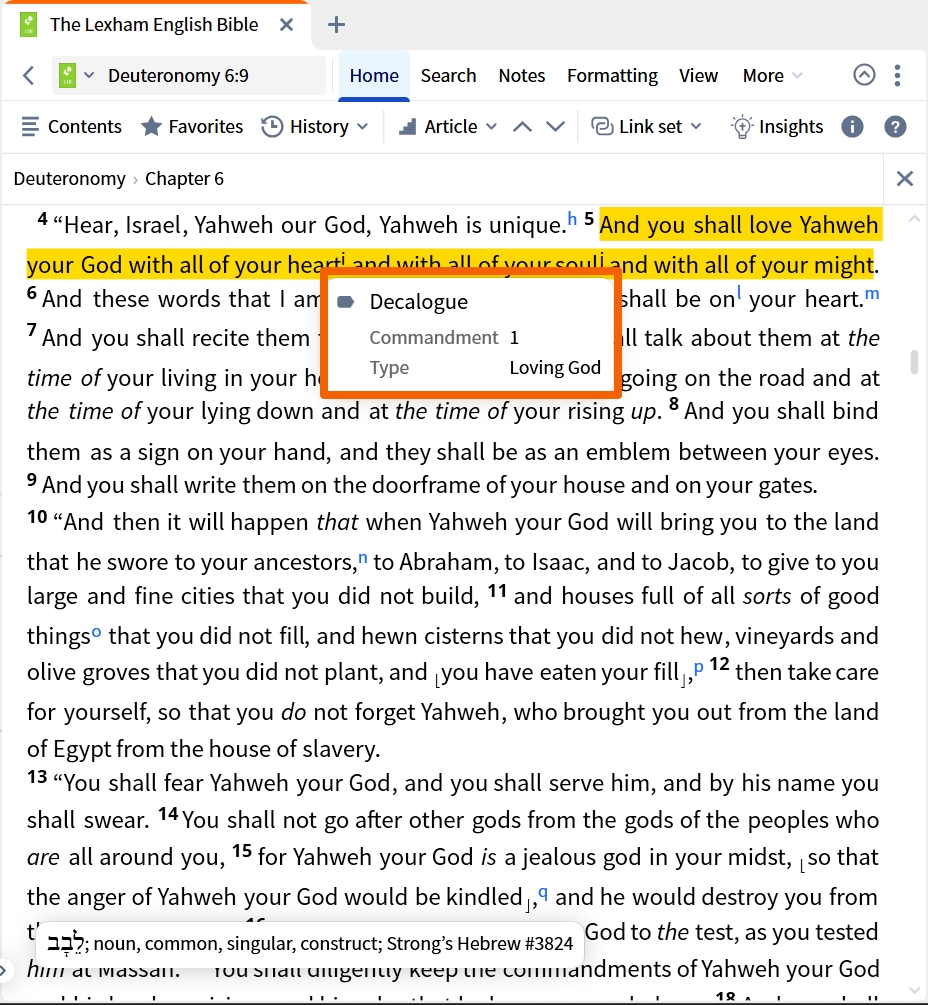Close the Lexham English Bible tab
This screenshot has width=928, height=1005.
pos(286,25)
